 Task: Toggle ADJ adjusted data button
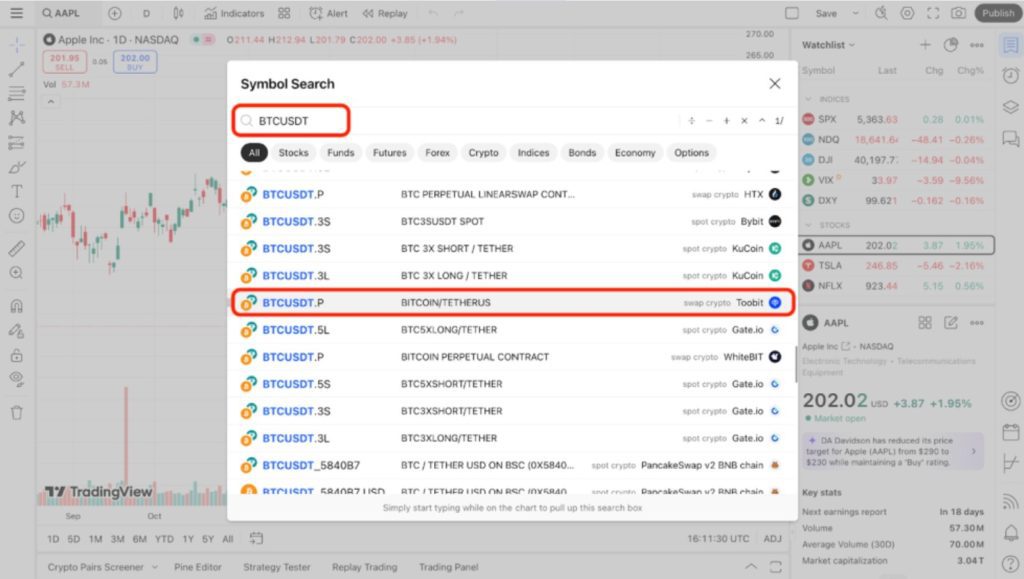point(773,539)
